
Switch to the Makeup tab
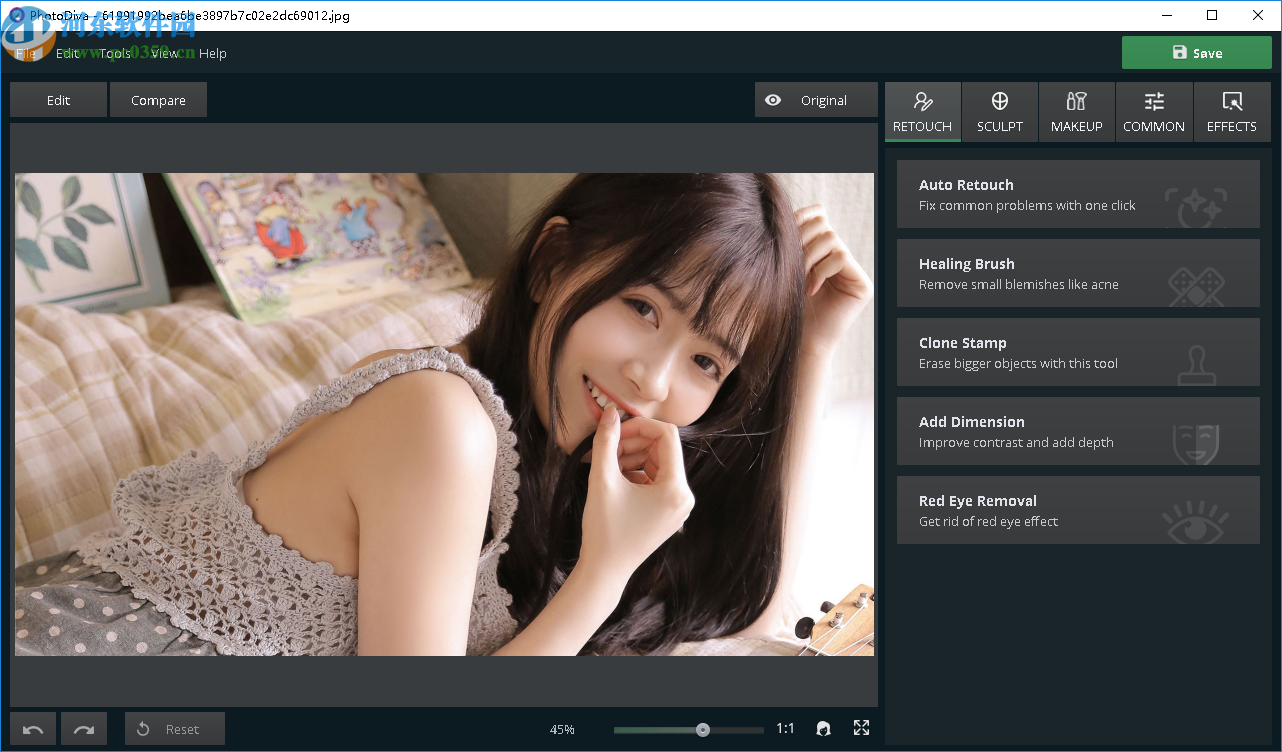coord(1076,112)
